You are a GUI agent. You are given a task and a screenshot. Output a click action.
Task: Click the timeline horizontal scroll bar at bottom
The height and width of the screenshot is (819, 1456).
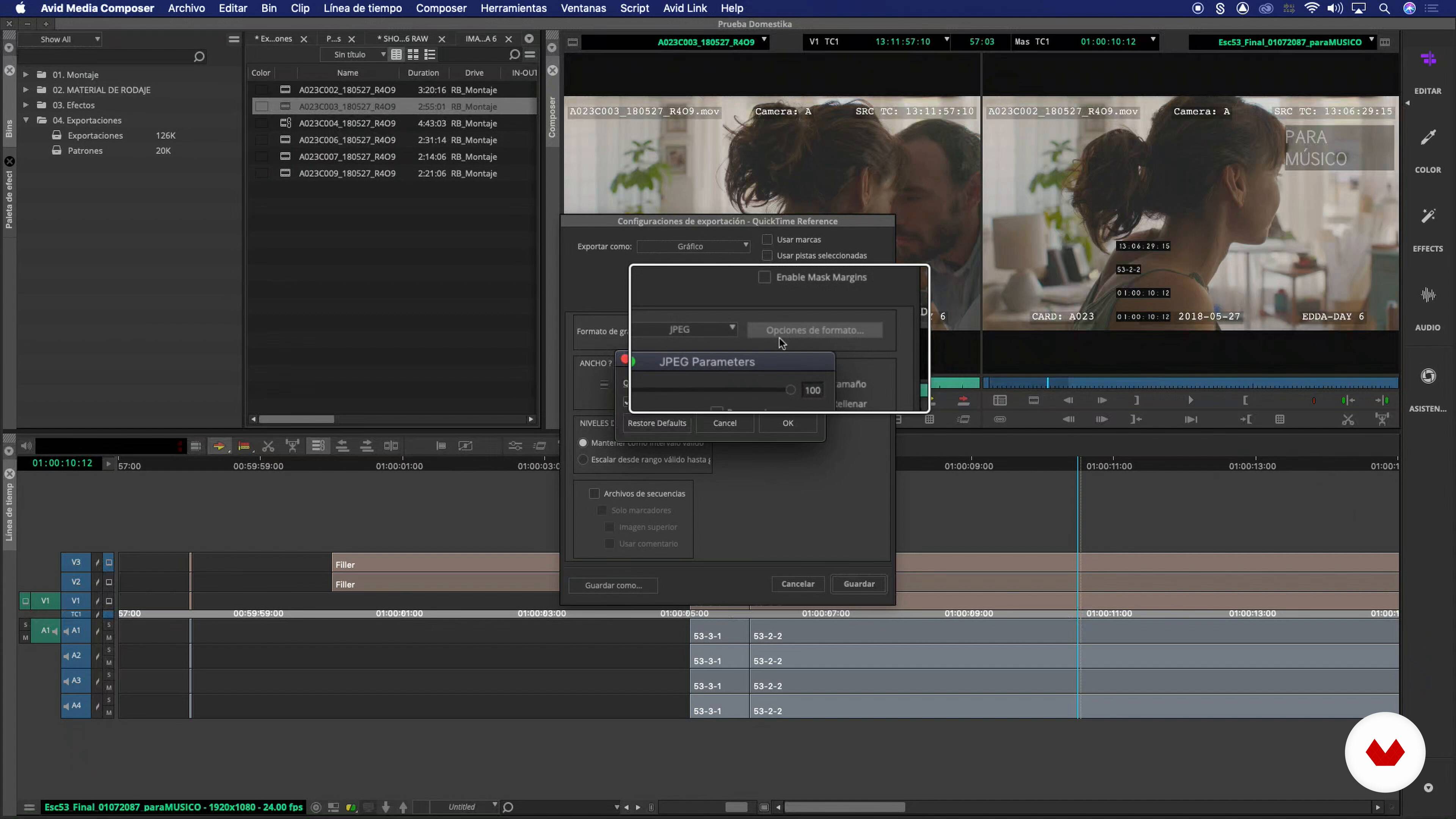[x=844, y=807]
